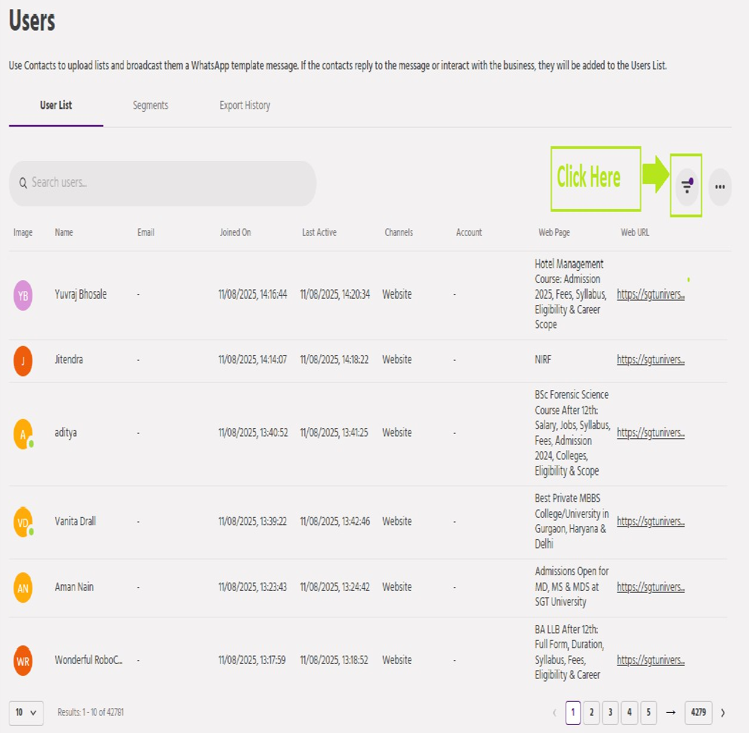Click Yuvraj Bhosale's YB avatar
The width and height of the screenshot is (749, 733).
click(23, 295)
